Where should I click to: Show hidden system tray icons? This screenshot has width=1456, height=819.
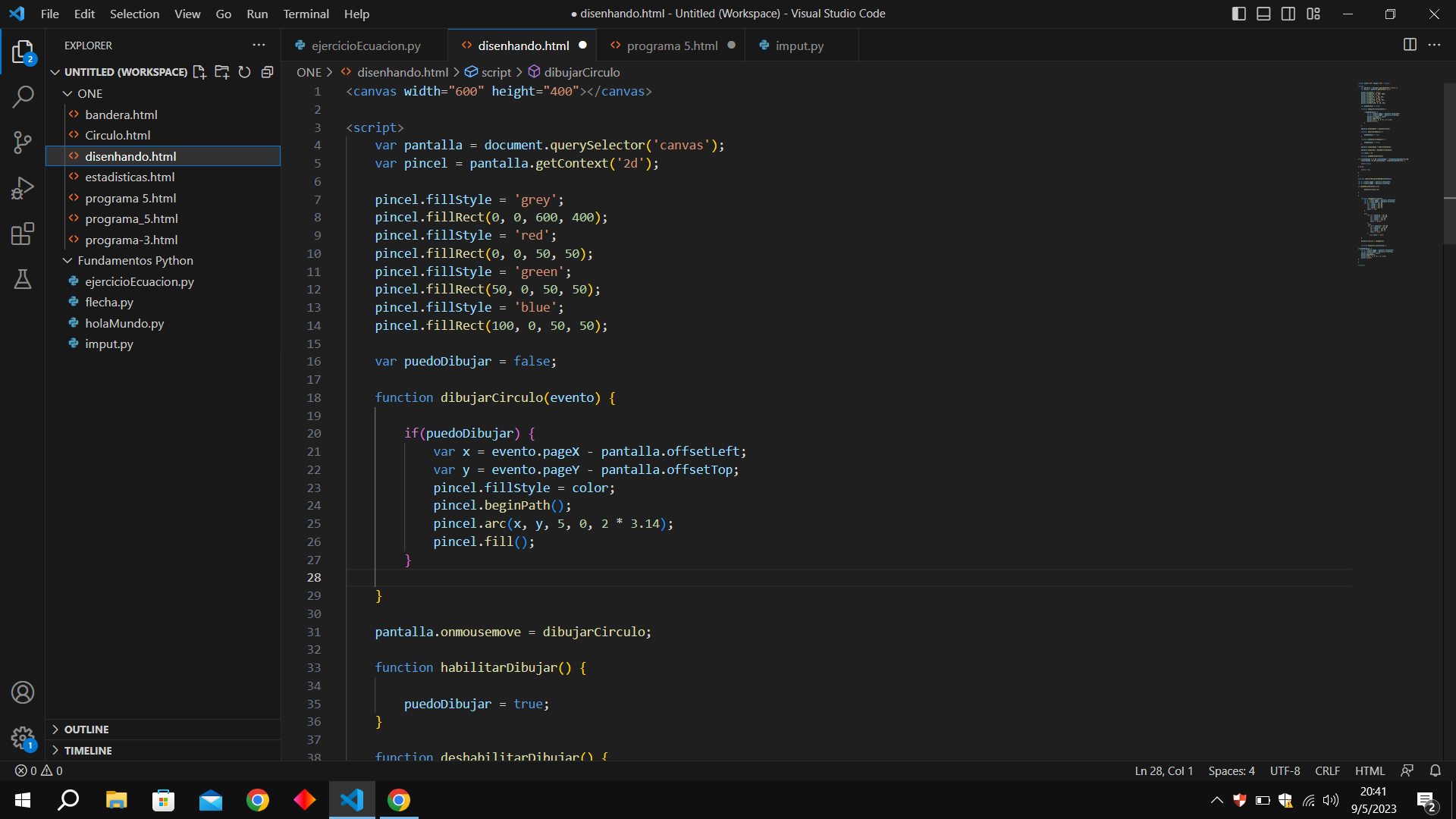tap(1216, 800)
